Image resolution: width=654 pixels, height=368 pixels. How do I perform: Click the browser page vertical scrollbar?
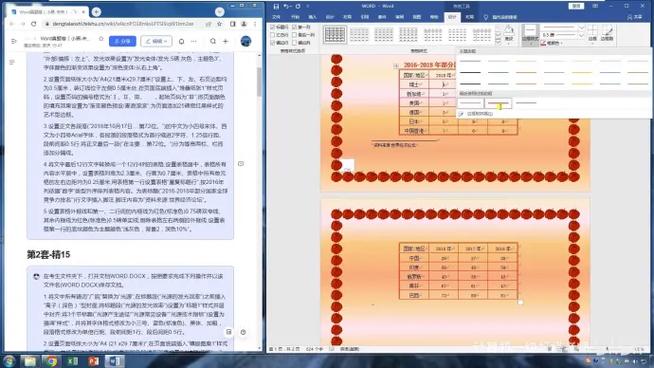[259, 81]
